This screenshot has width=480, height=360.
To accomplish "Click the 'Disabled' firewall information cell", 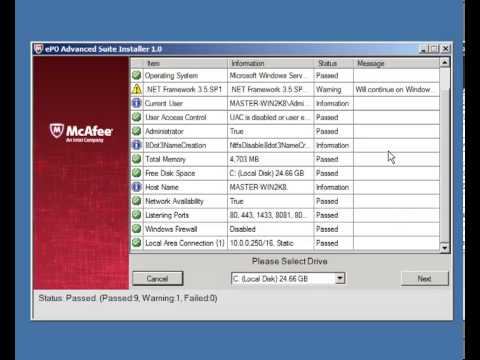I will [x=271, y=229].
